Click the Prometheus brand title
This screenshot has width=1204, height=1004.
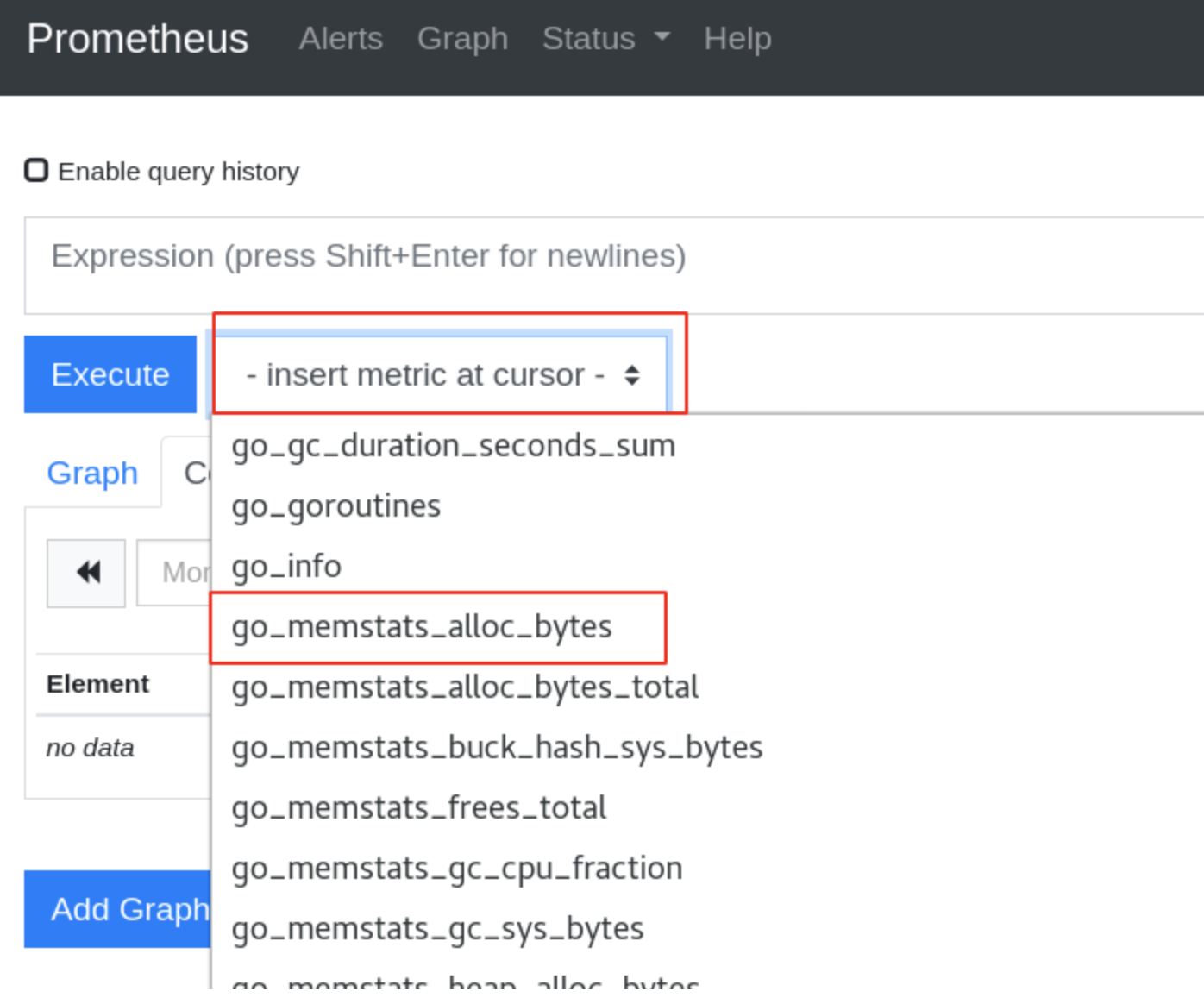pos(137,38)
